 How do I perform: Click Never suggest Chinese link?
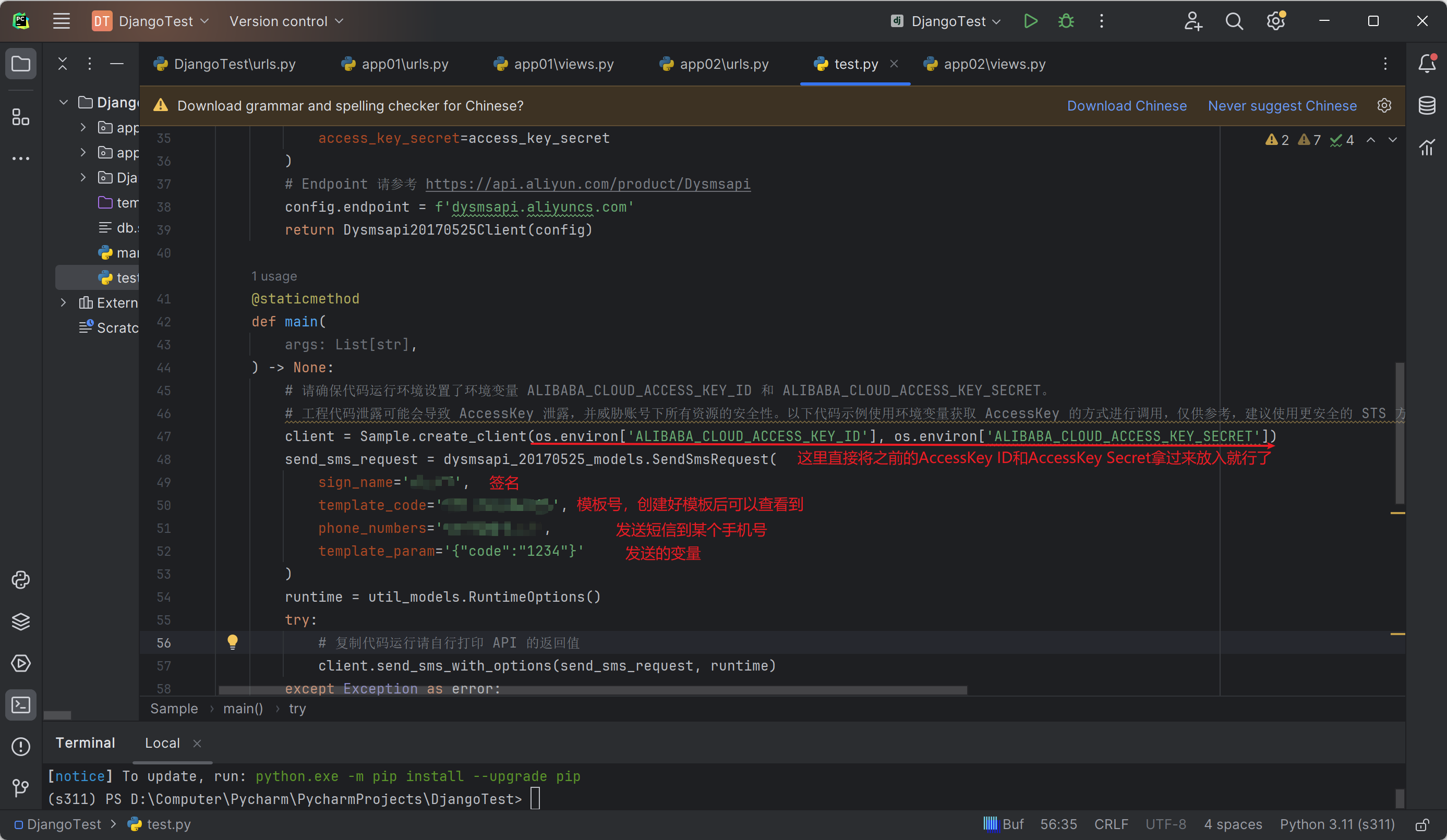pos(1282,106)
